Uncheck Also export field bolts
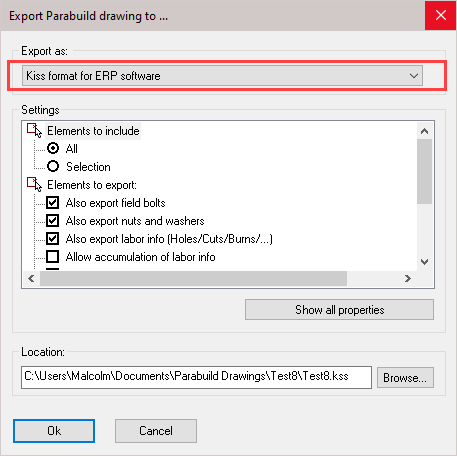The width and height of the screenshot is (457, 456). (x=53, y=203)
